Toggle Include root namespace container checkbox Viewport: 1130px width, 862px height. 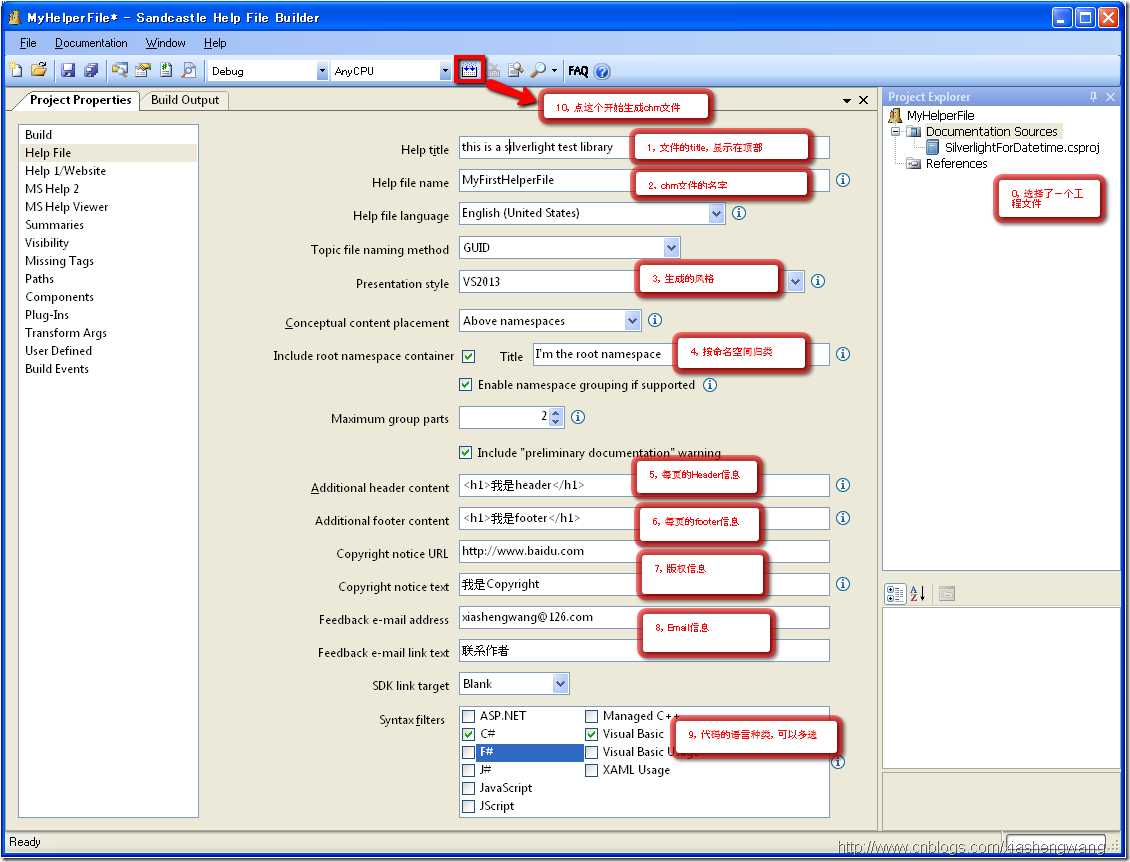coord(468,356)
